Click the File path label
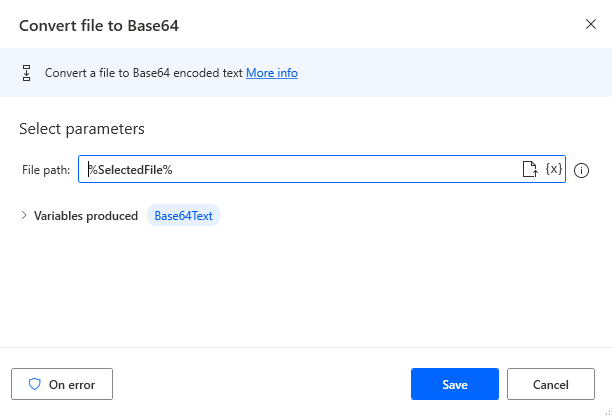 (x=46, y=170)
